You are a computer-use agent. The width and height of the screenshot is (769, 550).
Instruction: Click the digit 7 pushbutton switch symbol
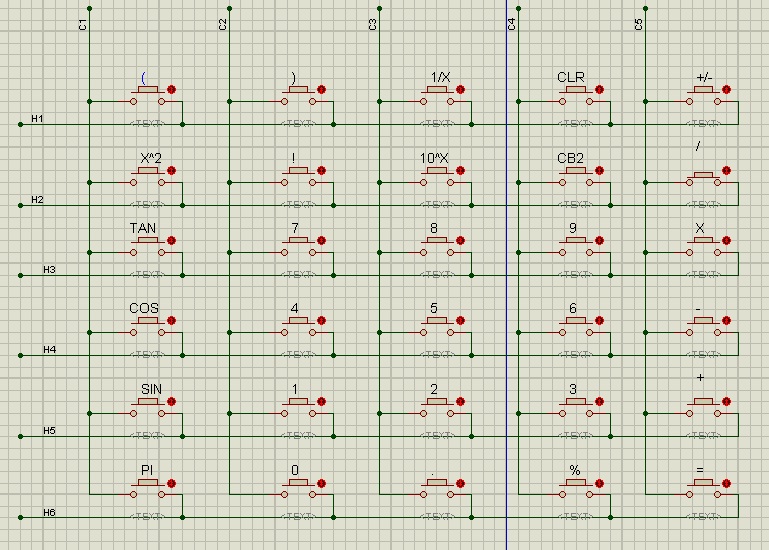coord(298,247)
